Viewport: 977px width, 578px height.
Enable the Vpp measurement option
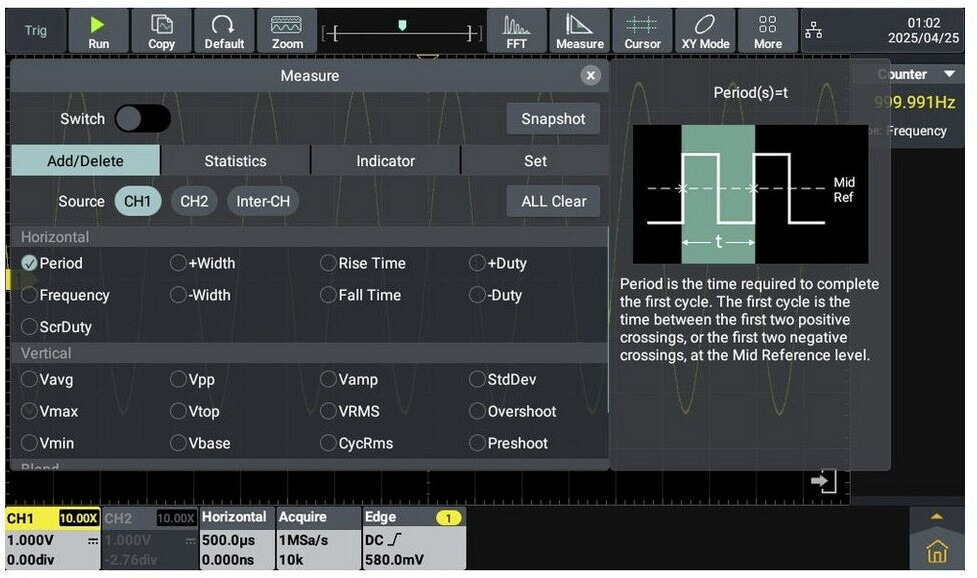(179, 380)
